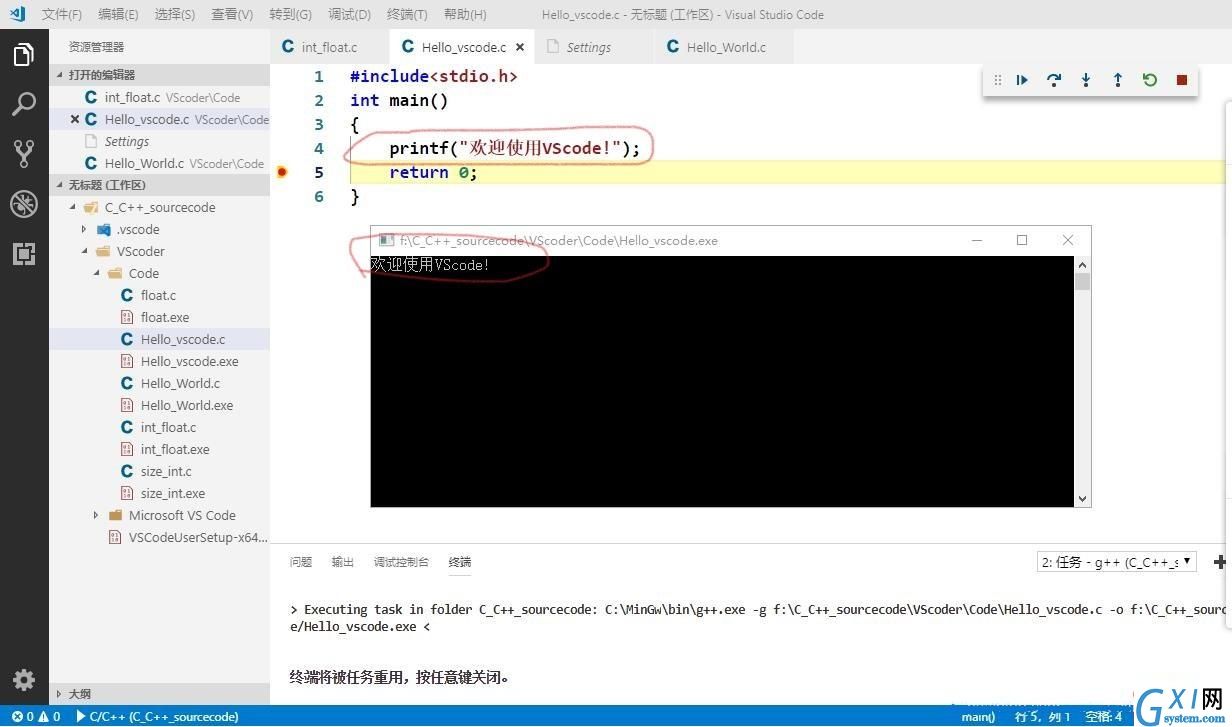Open the Explorer view in the activity bar
Viewport: 1232px width, 727px height.
(24, 55)
